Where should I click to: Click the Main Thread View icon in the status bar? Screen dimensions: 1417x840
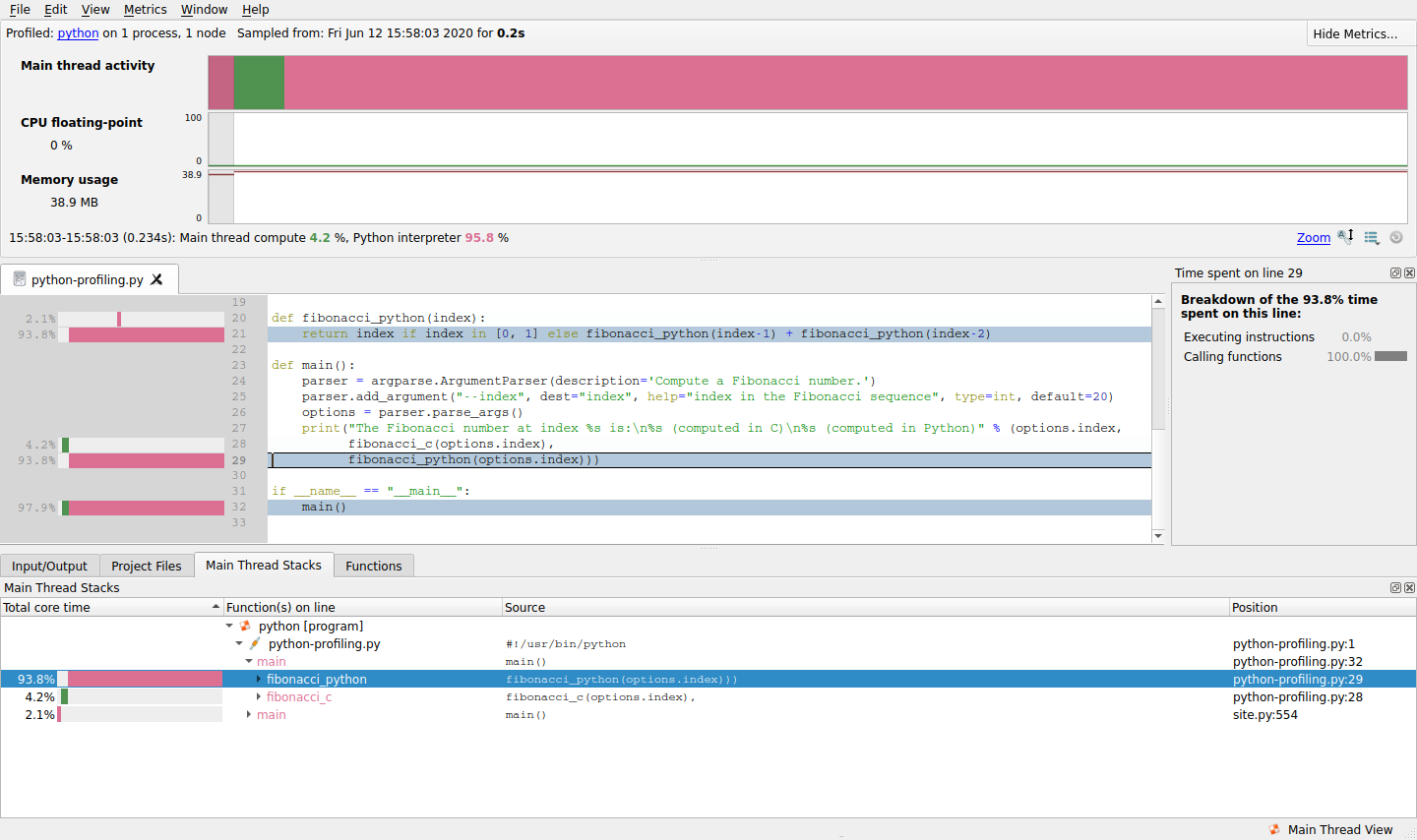(1274, 829)
